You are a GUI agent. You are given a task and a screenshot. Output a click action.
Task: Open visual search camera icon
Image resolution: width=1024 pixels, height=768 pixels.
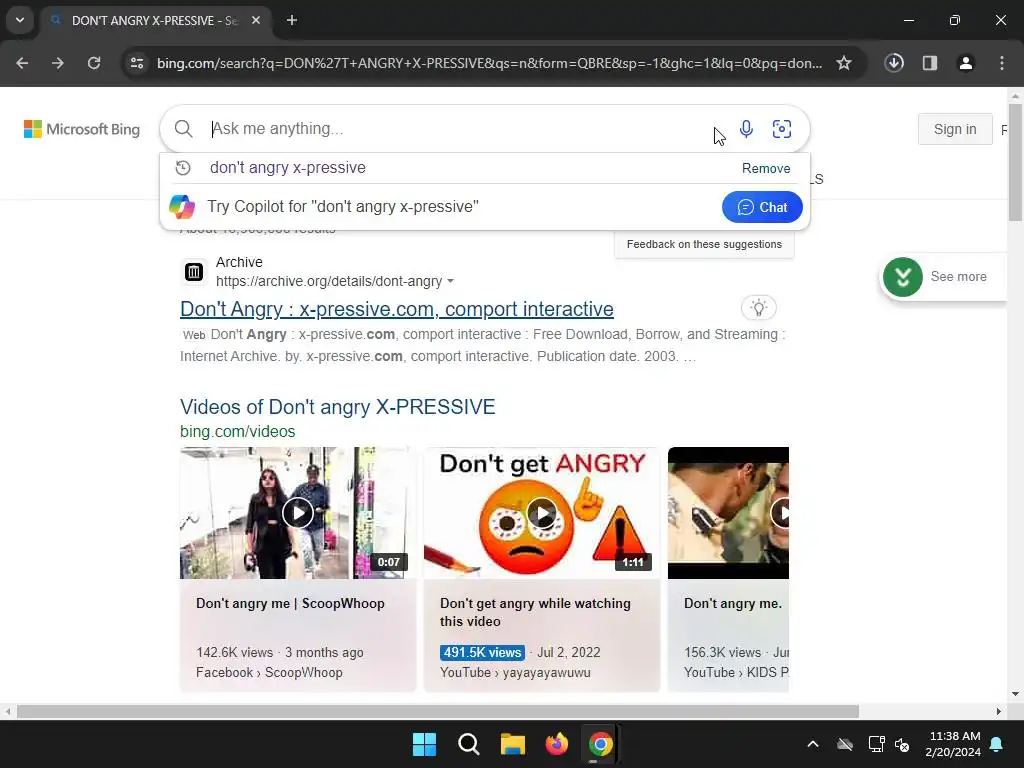[x=782, y=129]
